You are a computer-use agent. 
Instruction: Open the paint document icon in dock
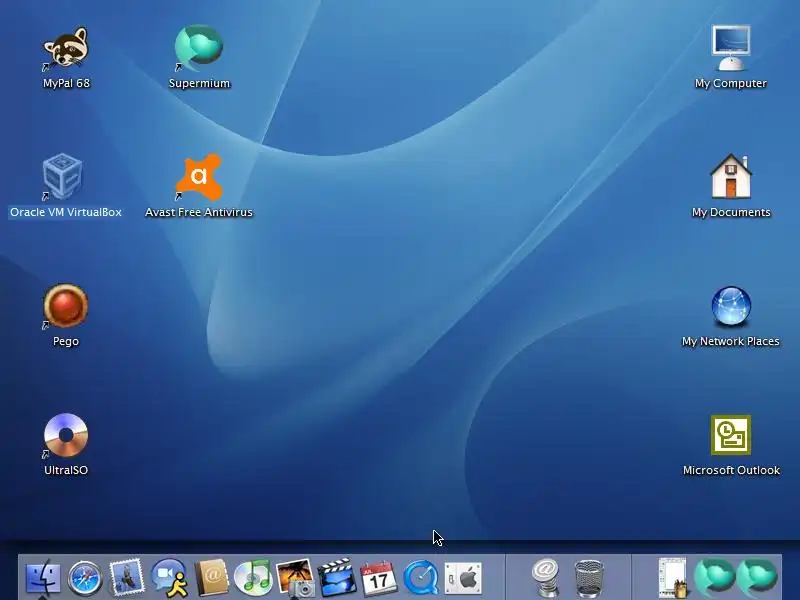click(672, 578)
